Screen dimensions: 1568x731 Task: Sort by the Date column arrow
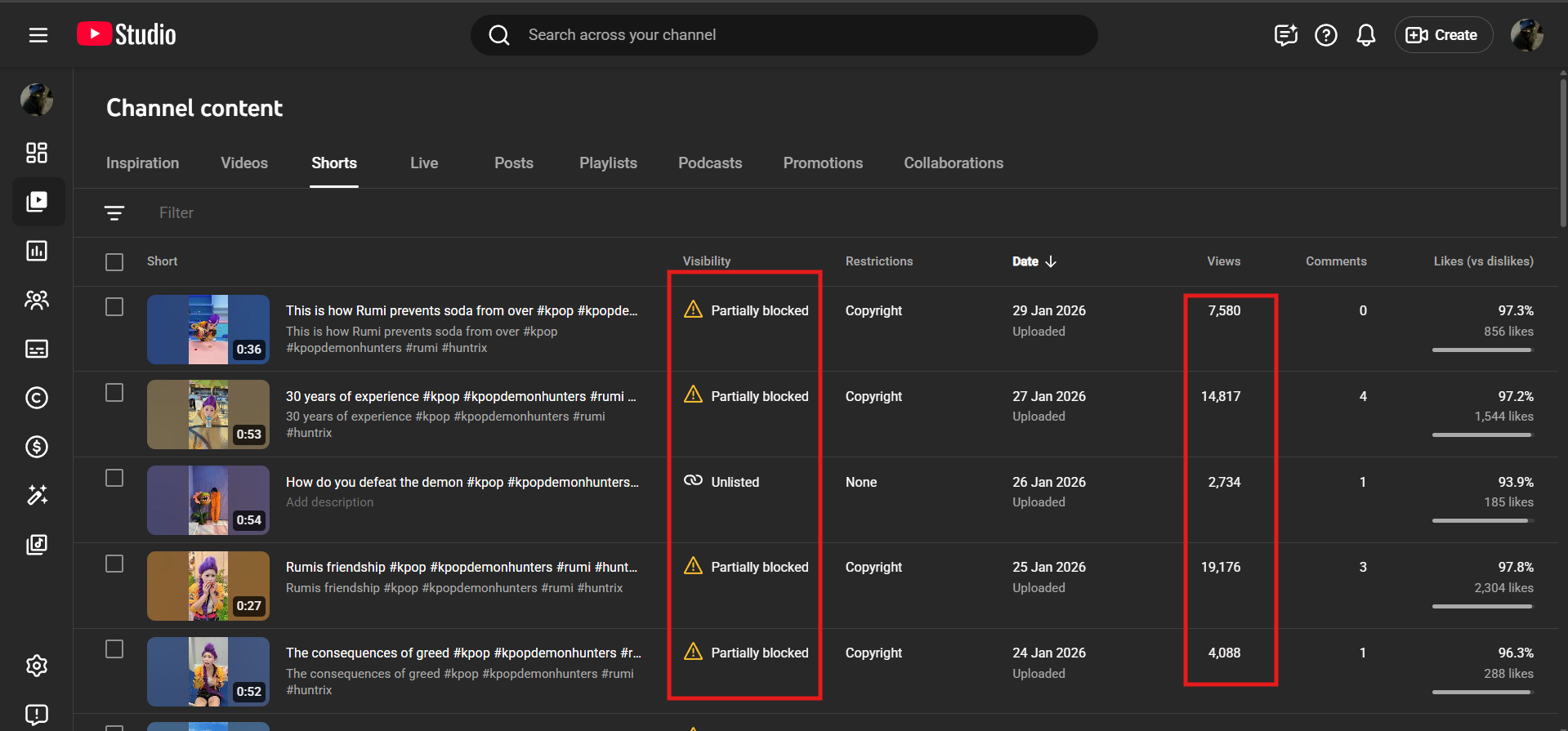point(1051,261)
